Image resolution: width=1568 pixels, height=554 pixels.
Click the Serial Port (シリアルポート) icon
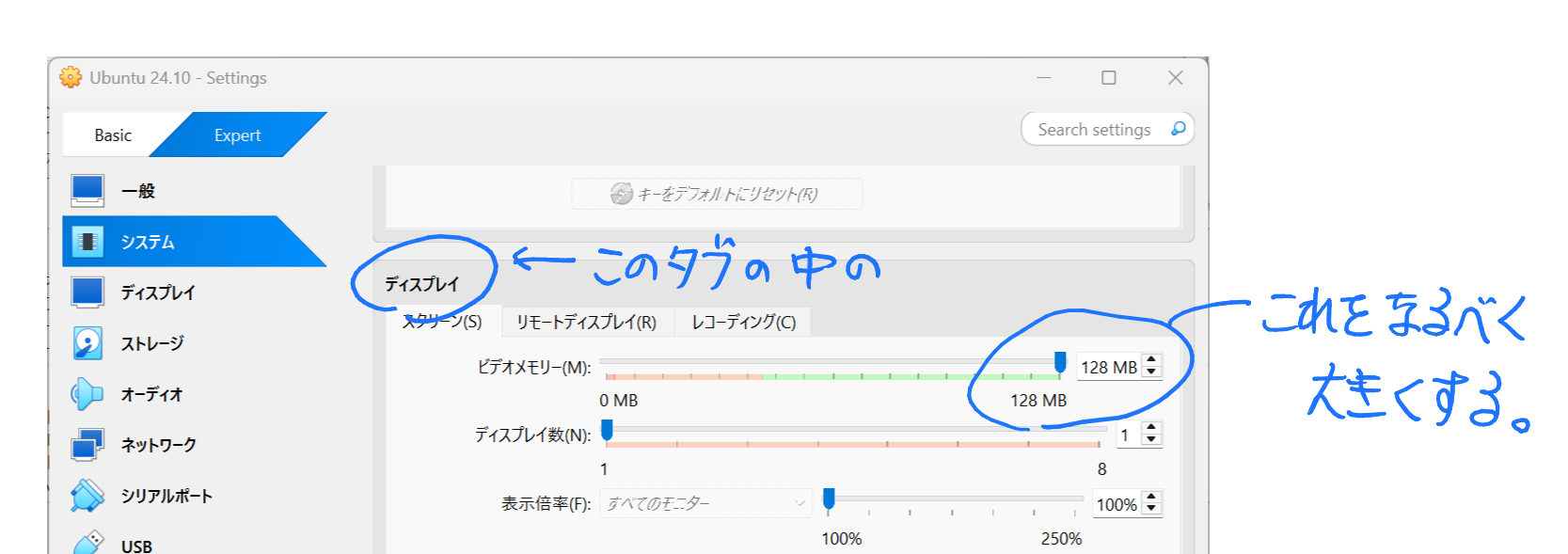[x=87, y=496]
